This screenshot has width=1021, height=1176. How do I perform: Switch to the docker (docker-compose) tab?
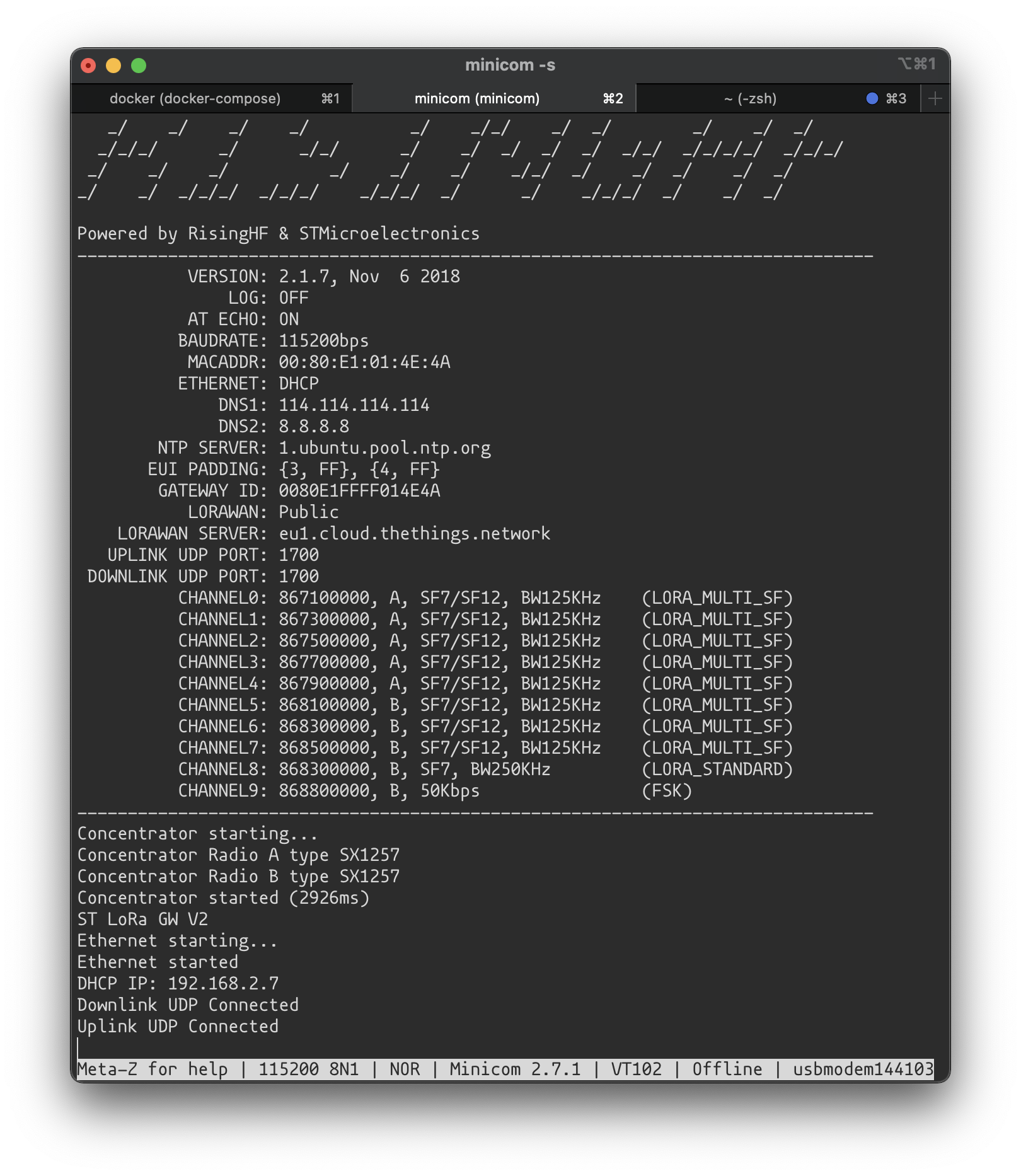click(211, 98)
